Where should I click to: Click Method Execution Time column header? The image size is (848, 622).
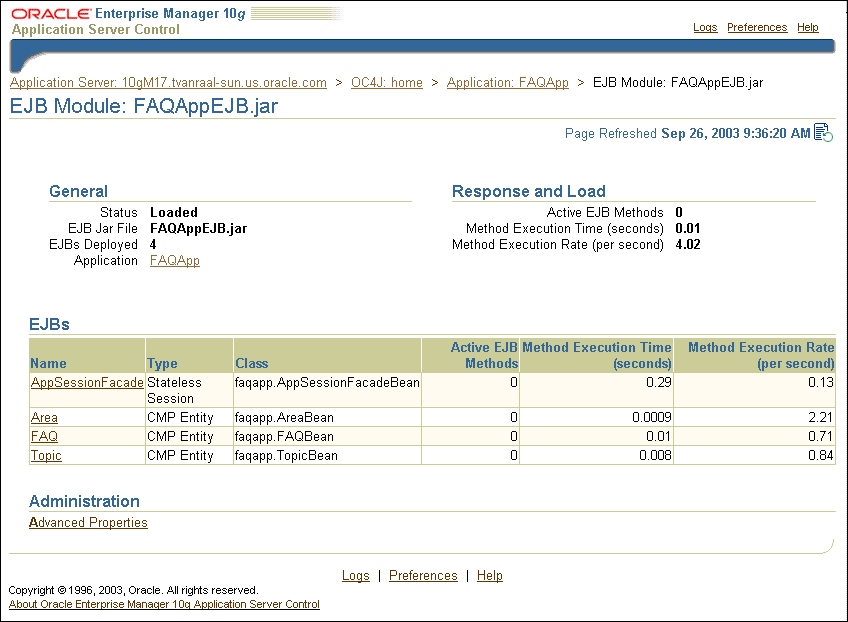click(x=597, y=355)
